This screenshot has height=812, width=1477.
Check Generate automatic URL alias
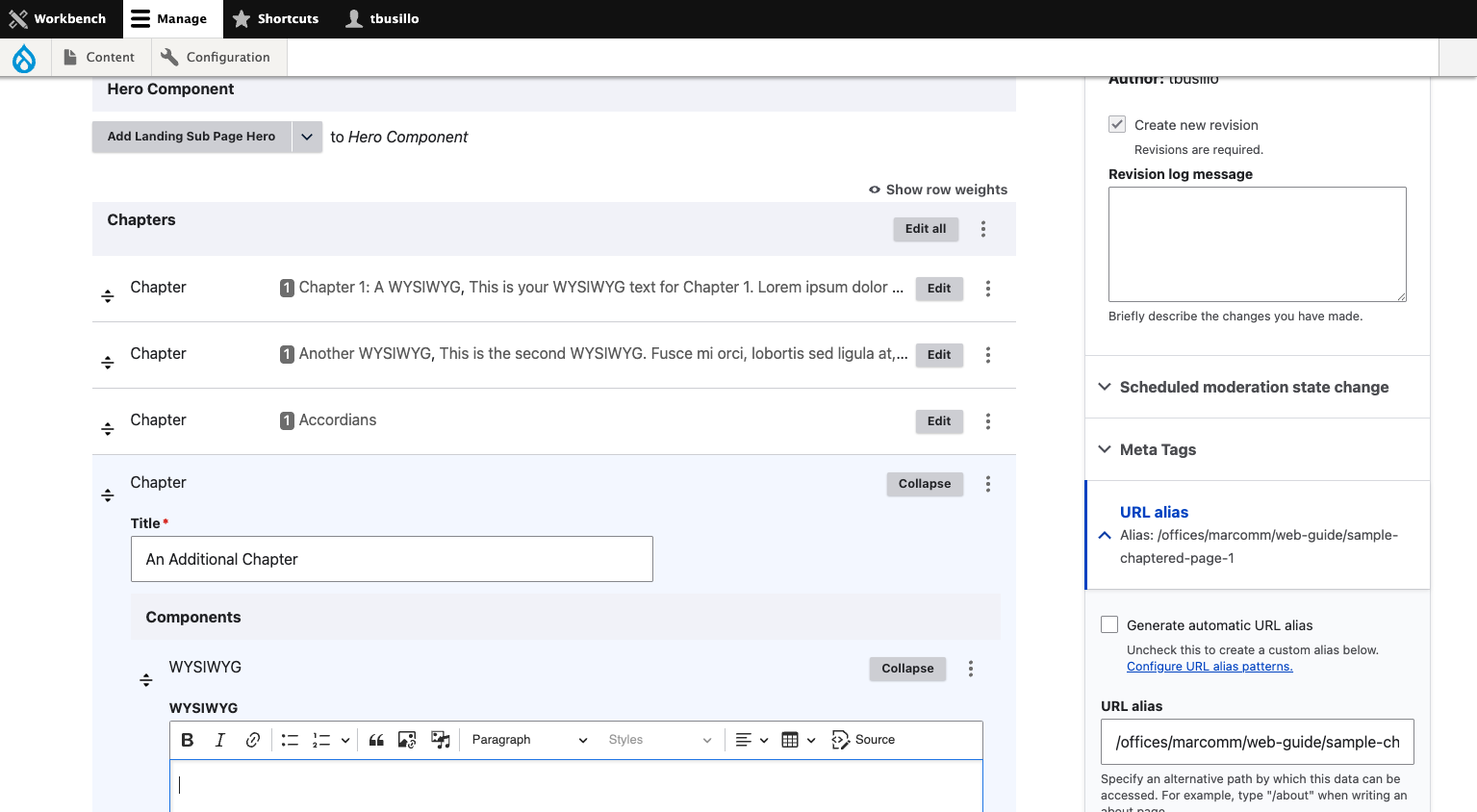[1109, 624]
